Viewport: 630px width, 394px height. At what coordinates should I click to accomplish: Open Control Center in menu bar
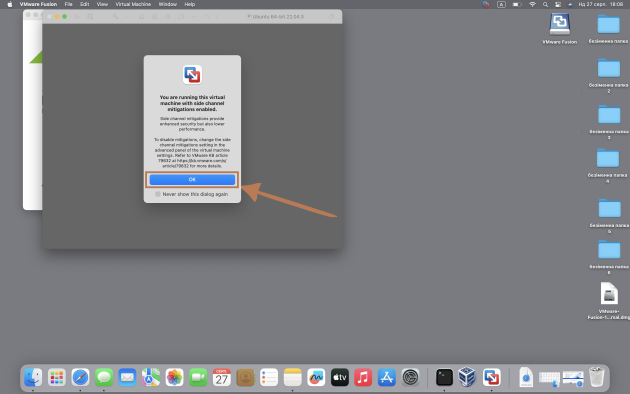tap(558, 4)
